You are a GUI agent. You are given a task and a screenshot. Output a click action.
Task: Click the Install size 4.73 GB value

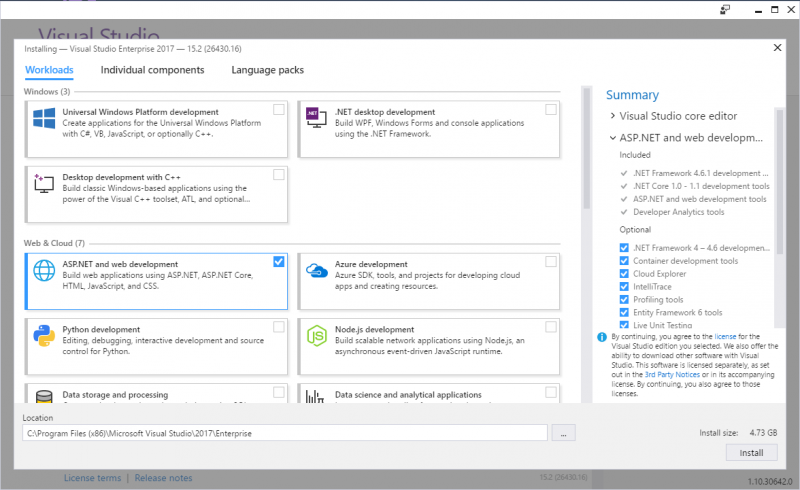[x=763, y=433]
